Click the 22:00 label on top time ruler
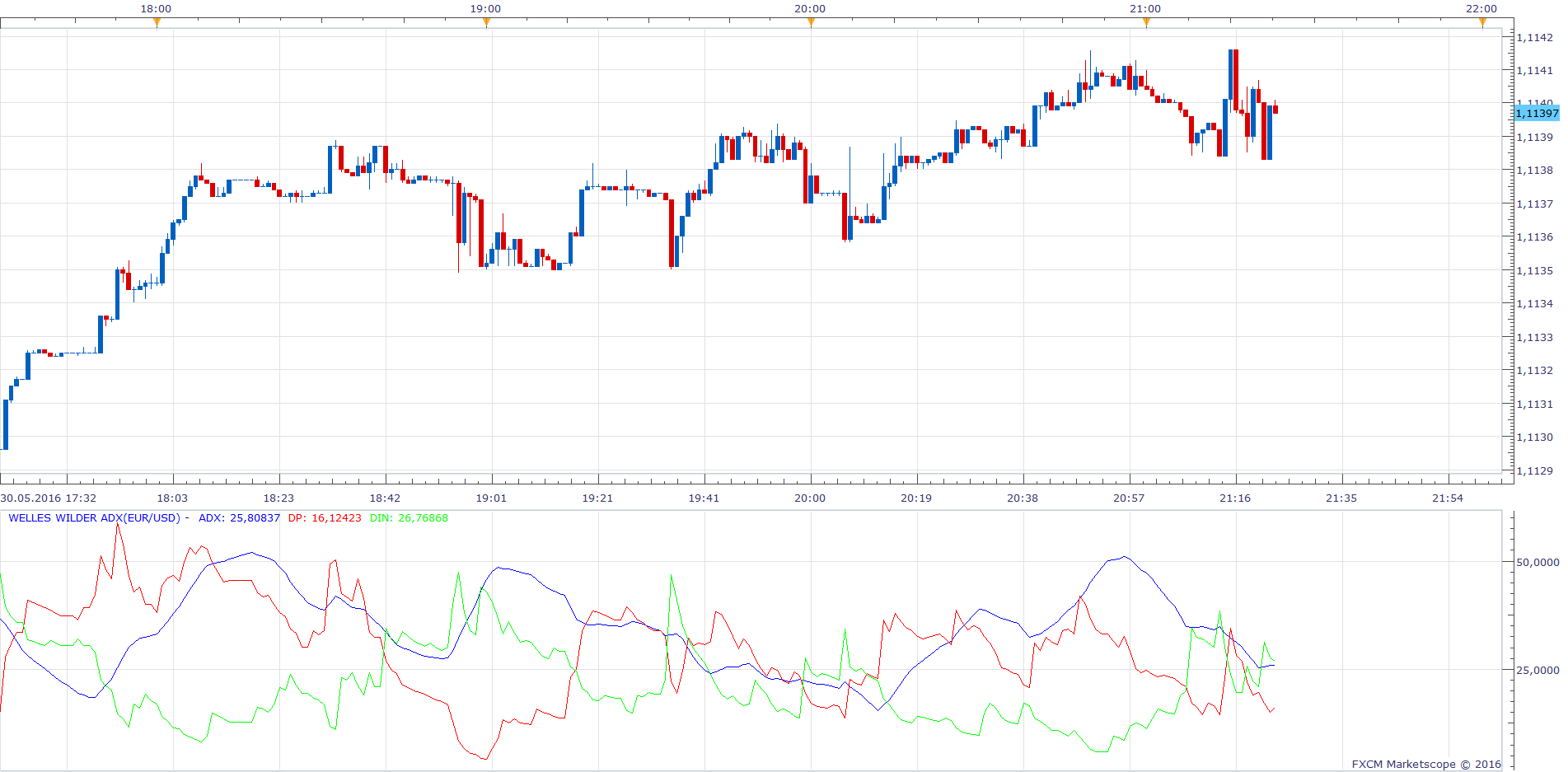Viewport: 1568px width, 772px height. tap(1481, 8)
